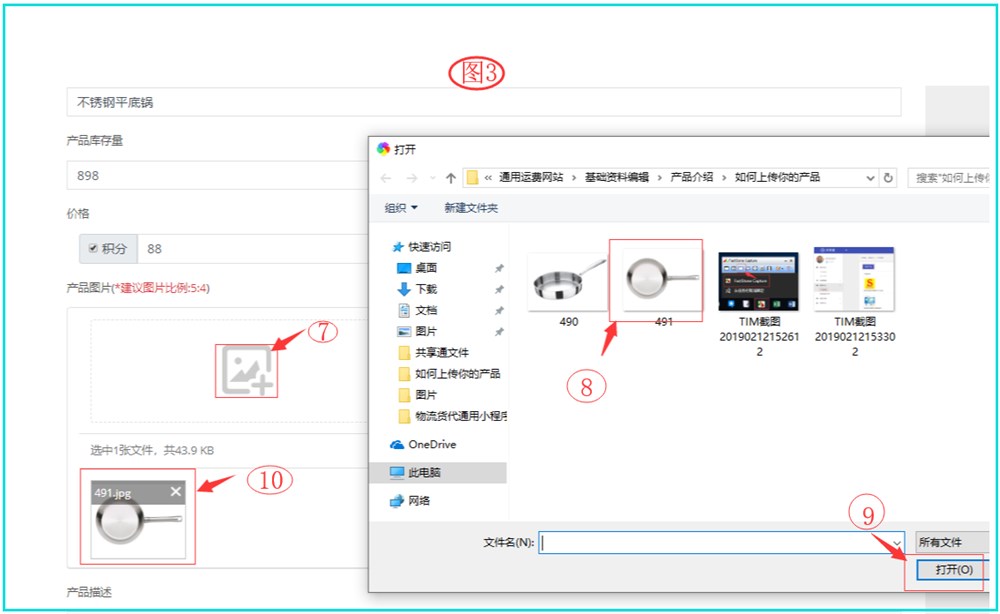This screenshot has height=614, width=1000.
Task: Open the 所有文件 file type dropdown
Action: pyautogui.click(x=950, y=542)
